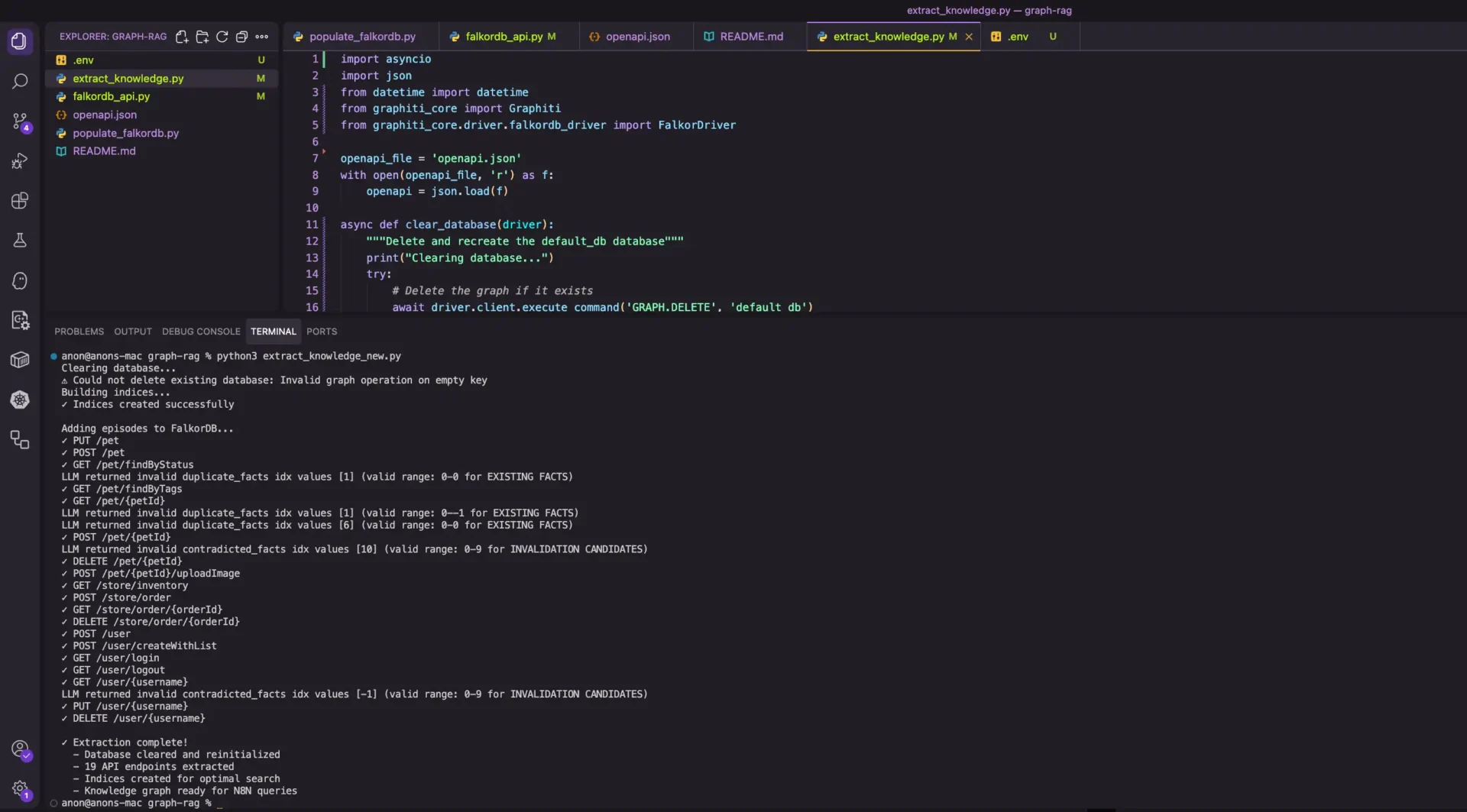This screenshot has width=1467, height=812.
Task: Open the Search panel in activity bar
Action: 20,81
